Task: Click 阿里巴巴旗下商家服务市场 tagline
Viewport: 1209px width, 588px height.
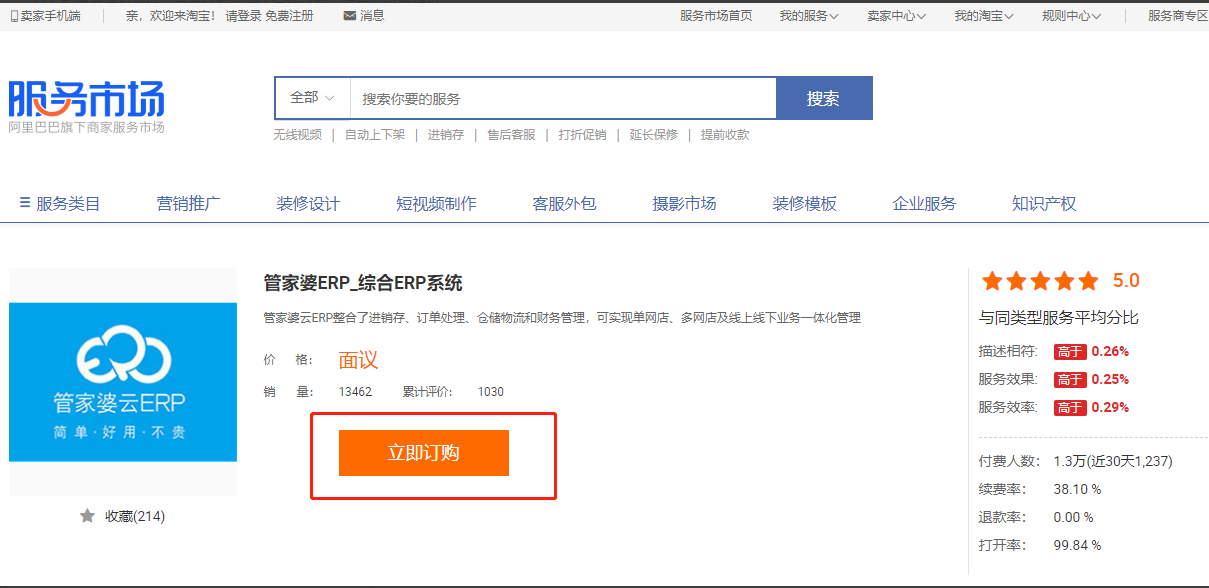Action: click(87, 127)
